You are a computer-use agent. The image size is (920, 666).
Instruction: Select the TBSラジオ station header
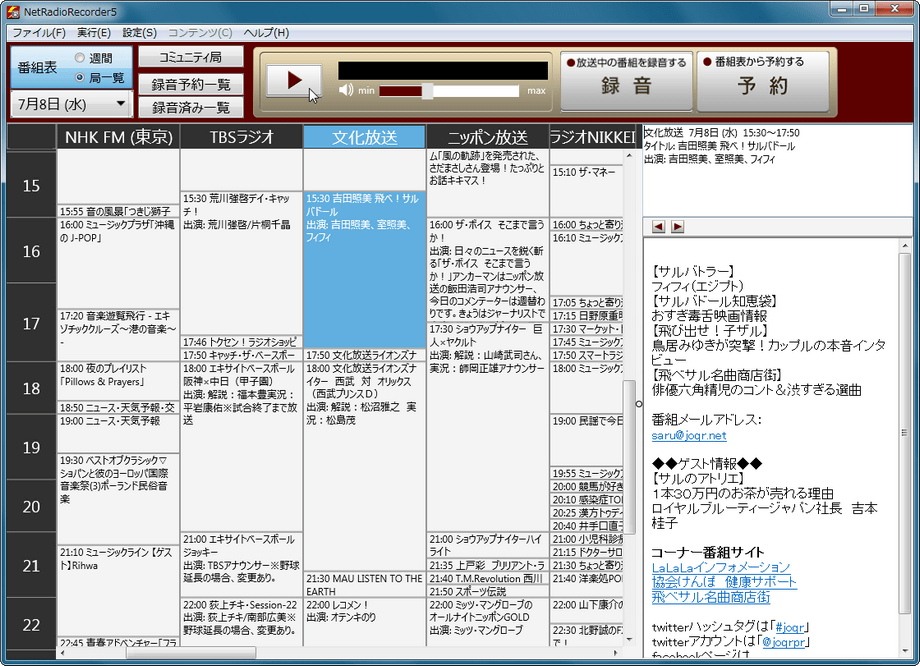[242, 137]
